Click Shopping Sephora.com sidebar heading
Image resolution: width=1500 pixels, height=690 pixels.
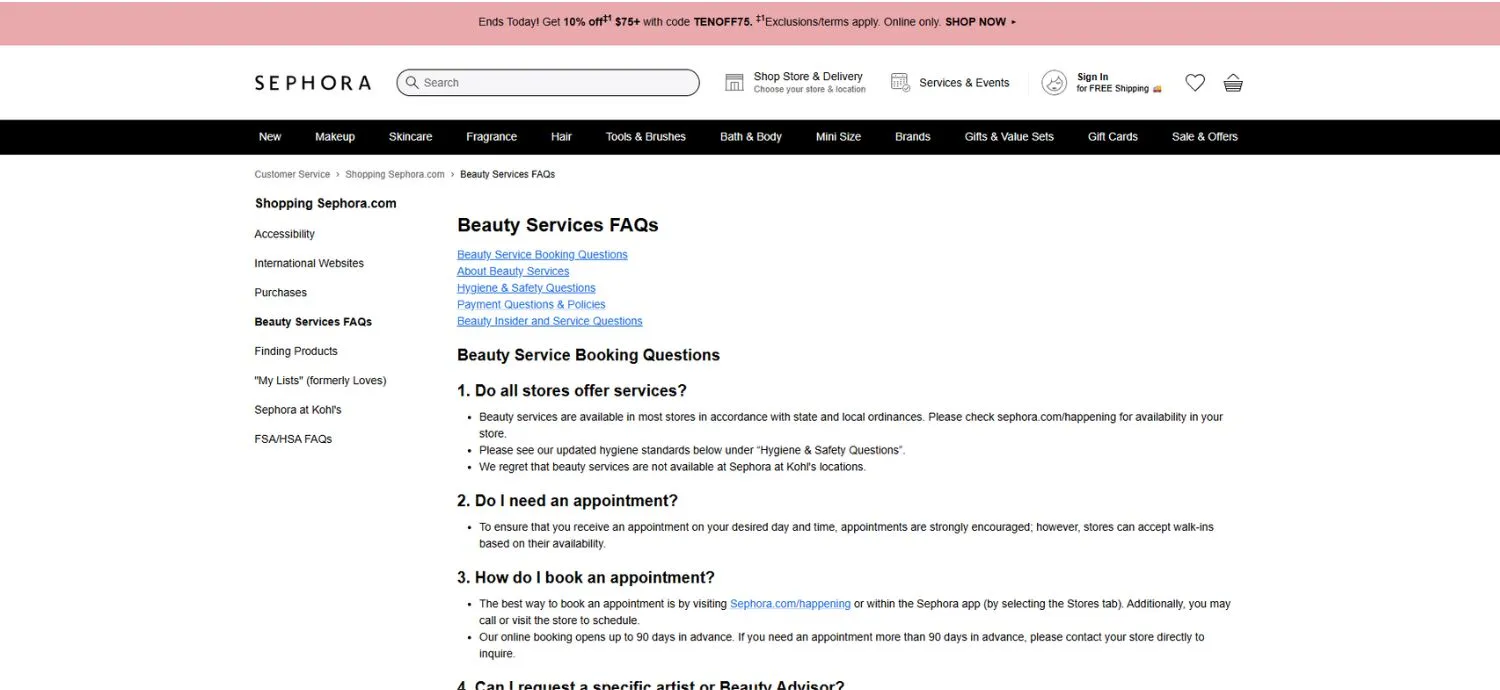[325, 203]
